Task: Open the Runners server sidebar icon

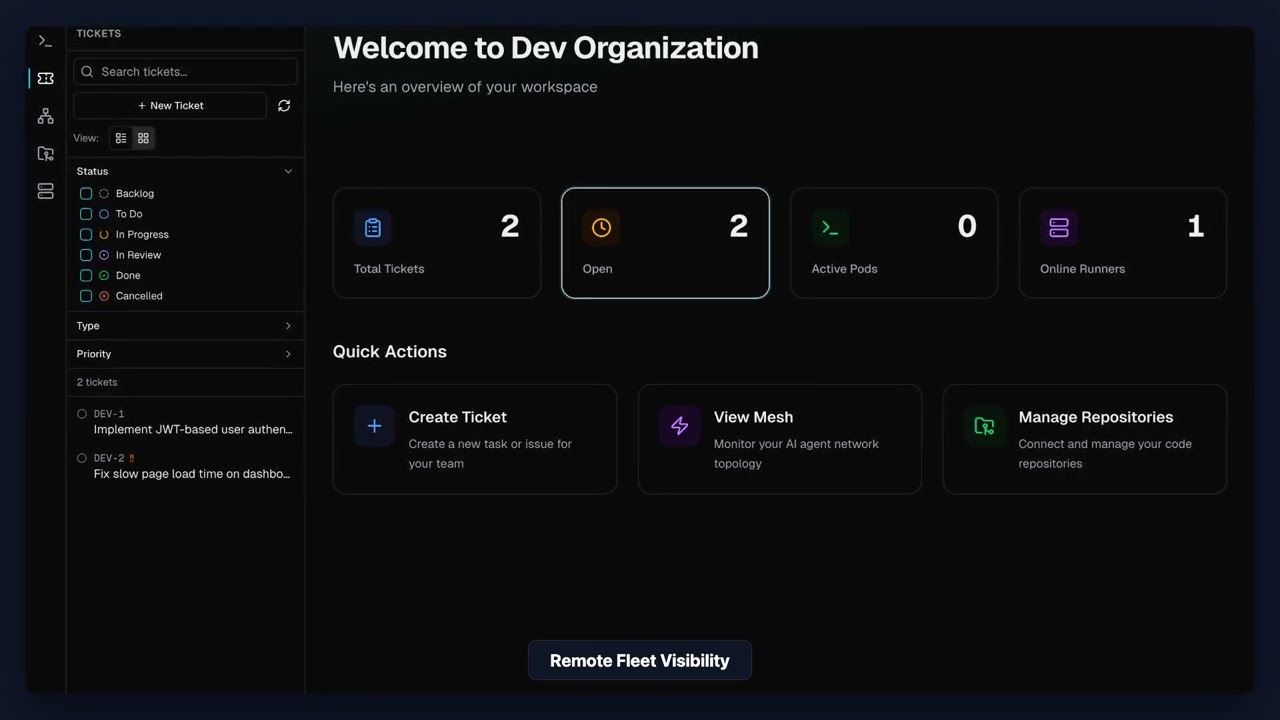Action: (45, 191)
